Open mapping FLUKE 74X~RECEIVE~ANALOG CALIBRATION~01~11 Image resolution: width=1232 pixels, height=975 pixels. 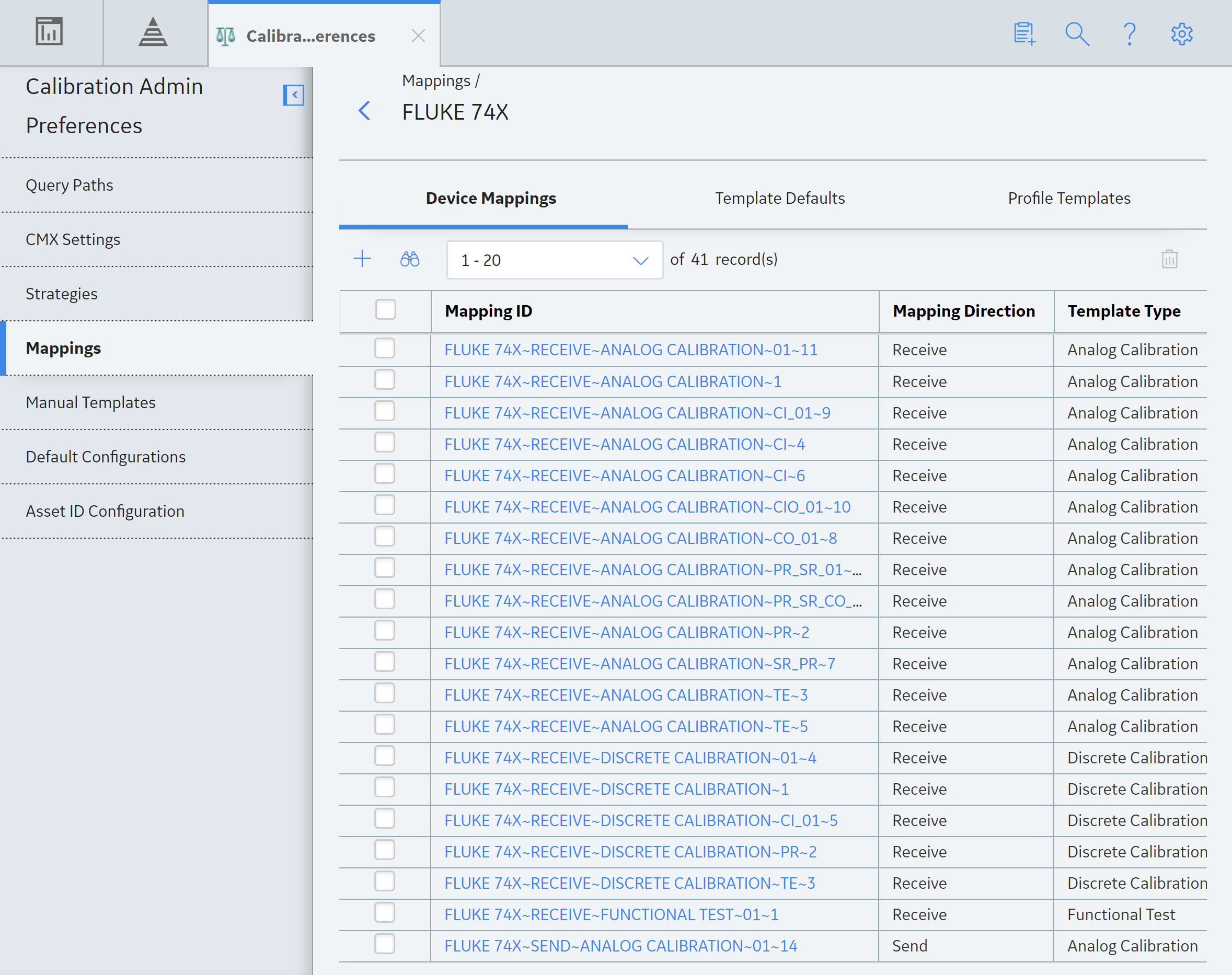tap(631, 350)
